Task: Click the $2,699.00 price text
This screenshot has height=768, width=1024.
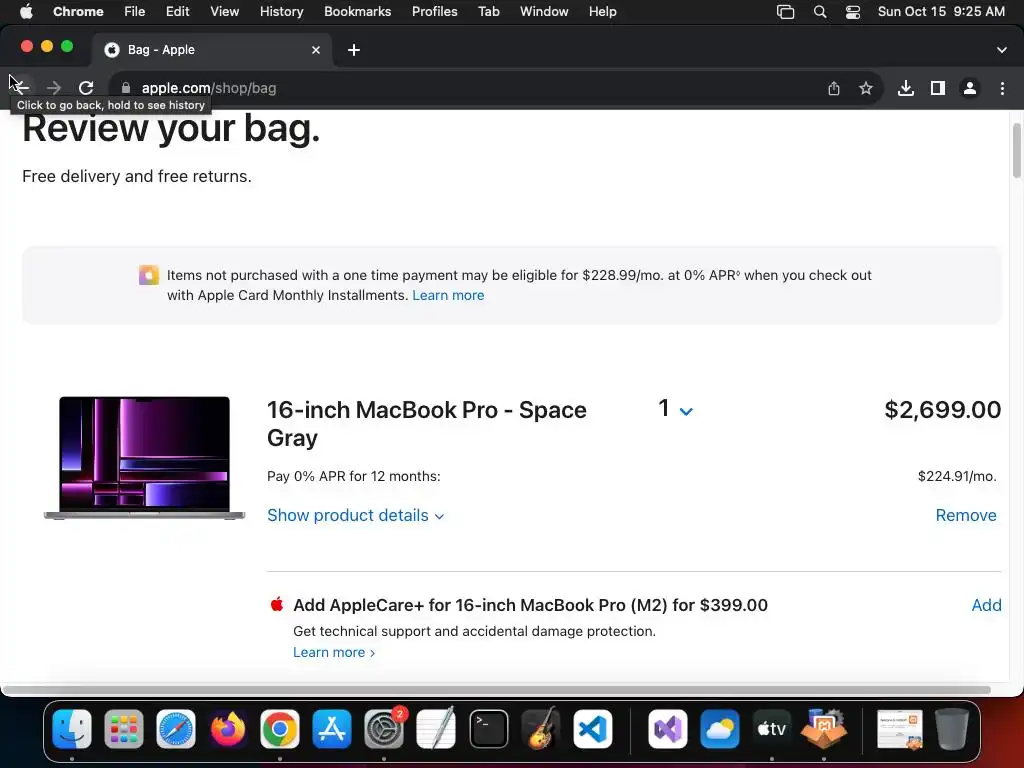Action: tap(942, 409)
